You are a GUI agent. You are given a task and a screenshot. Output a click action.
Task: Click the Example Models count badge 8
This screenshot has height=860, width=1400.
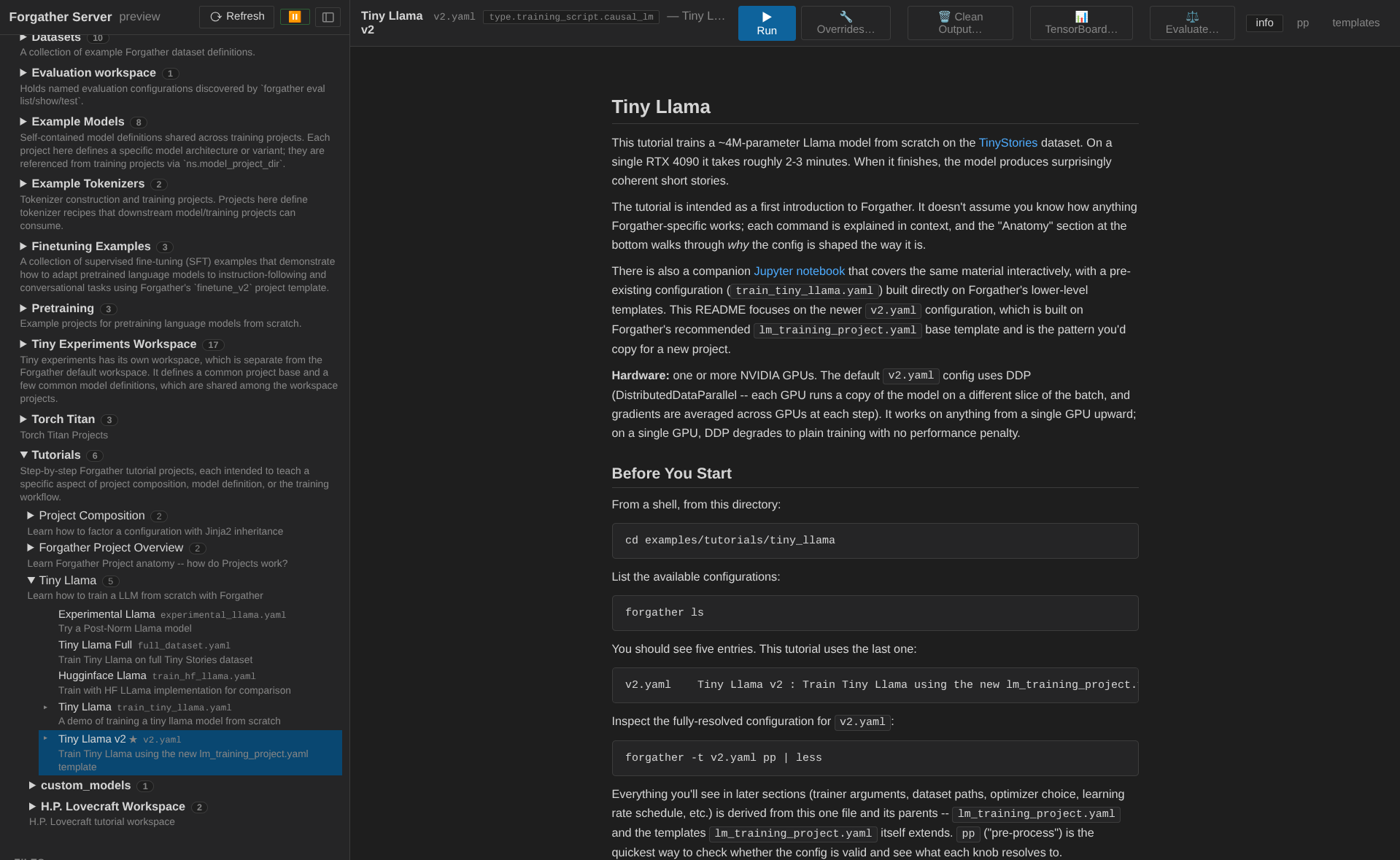139,123
